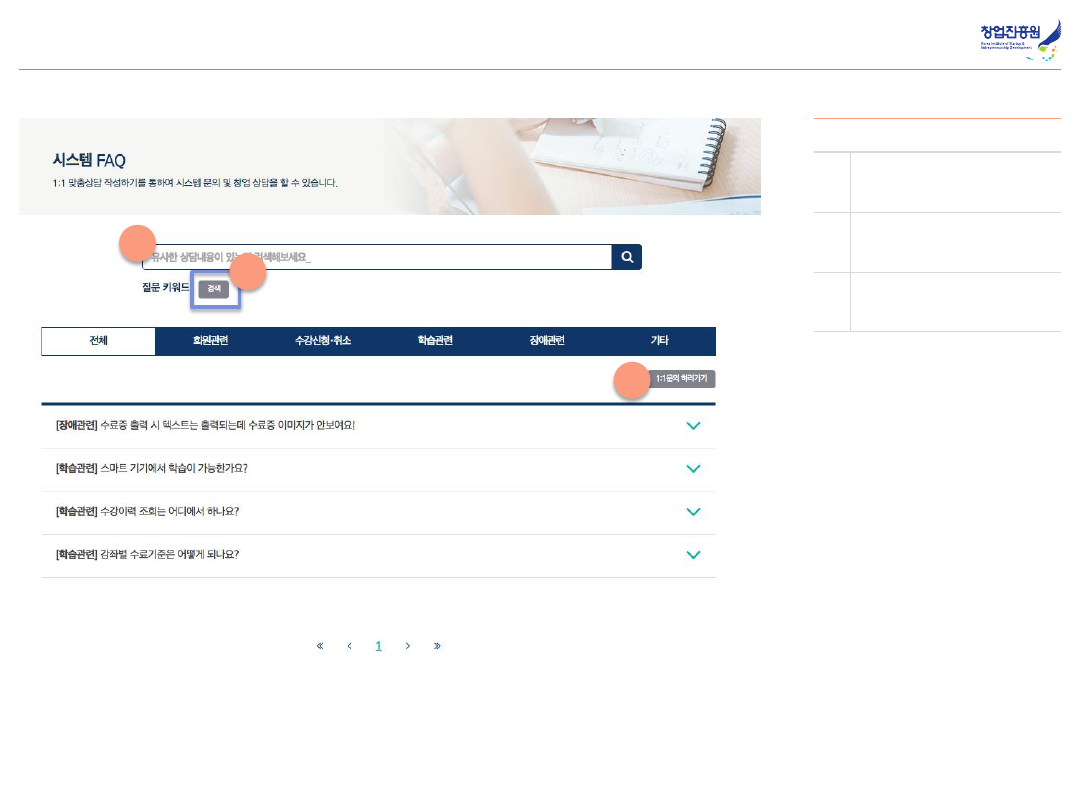Select the 기타 tab
Screen dimensions: 1080x810
point(660,341)
